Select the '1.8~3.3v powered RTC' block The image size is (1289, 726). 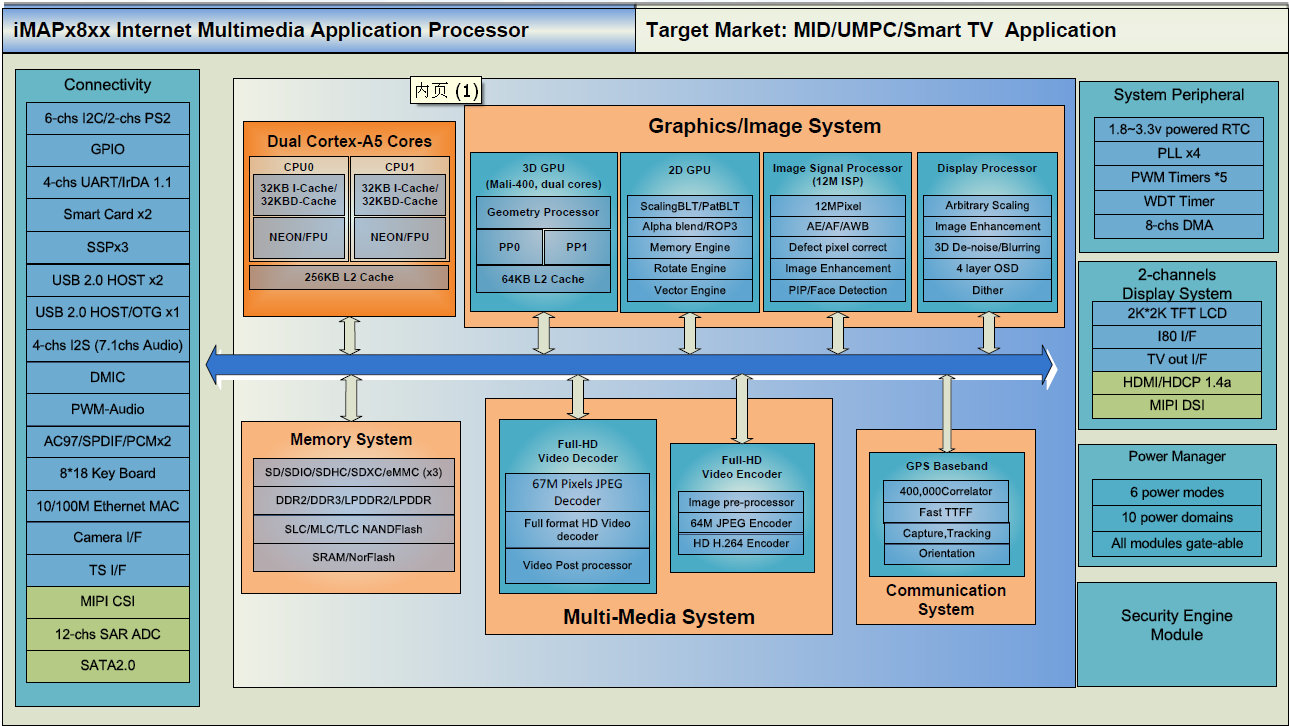click(x=1178, y=129)
